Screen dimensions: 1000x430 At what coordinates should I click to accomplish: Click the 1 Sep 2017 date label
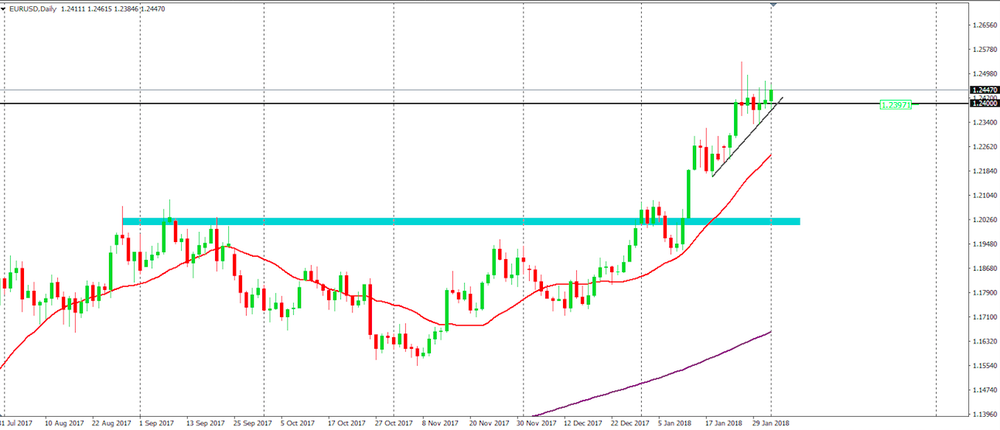[x=157, y=423]
